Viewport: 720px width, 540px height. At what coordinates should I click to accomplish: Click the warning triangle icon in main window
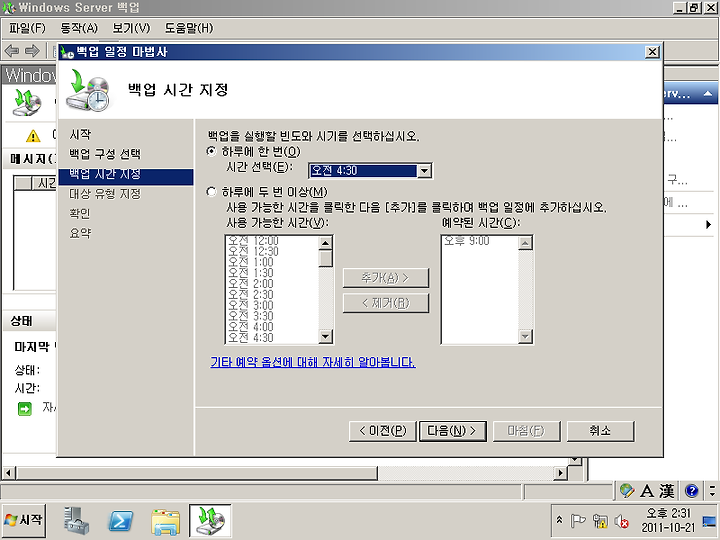point(33,136)
